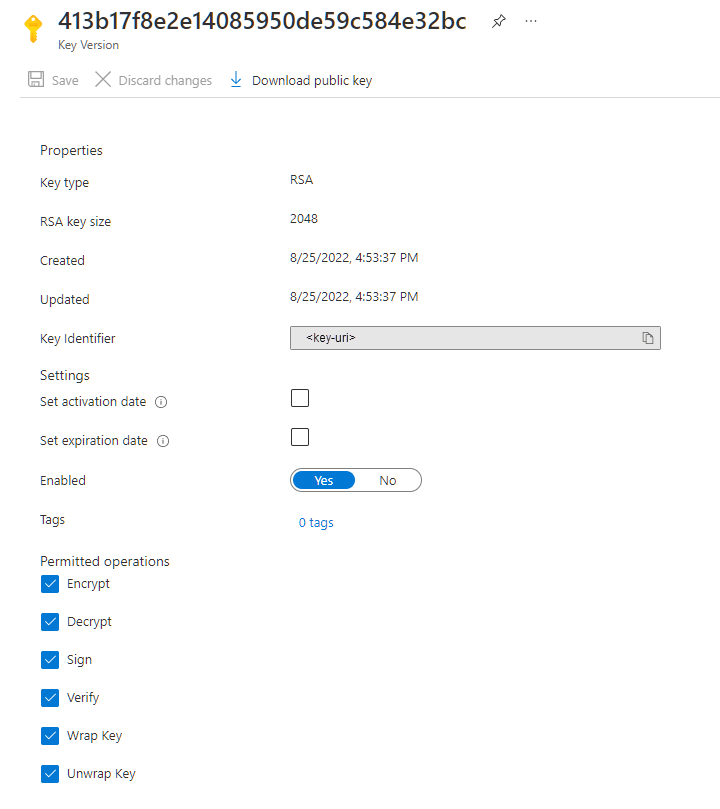Disable the key by selecting No

388,480
